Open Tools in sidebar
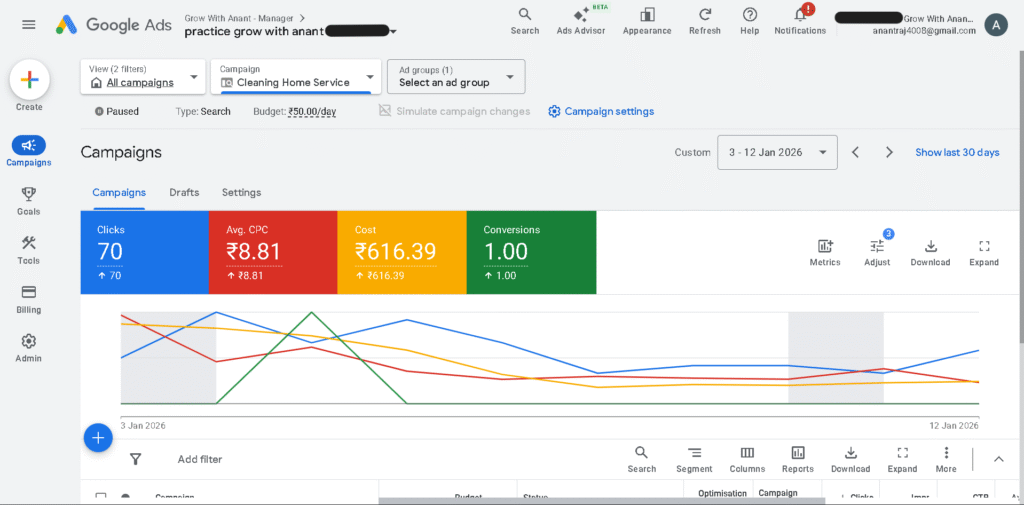The image size is (1024, 505). click(x=29, y=250)
